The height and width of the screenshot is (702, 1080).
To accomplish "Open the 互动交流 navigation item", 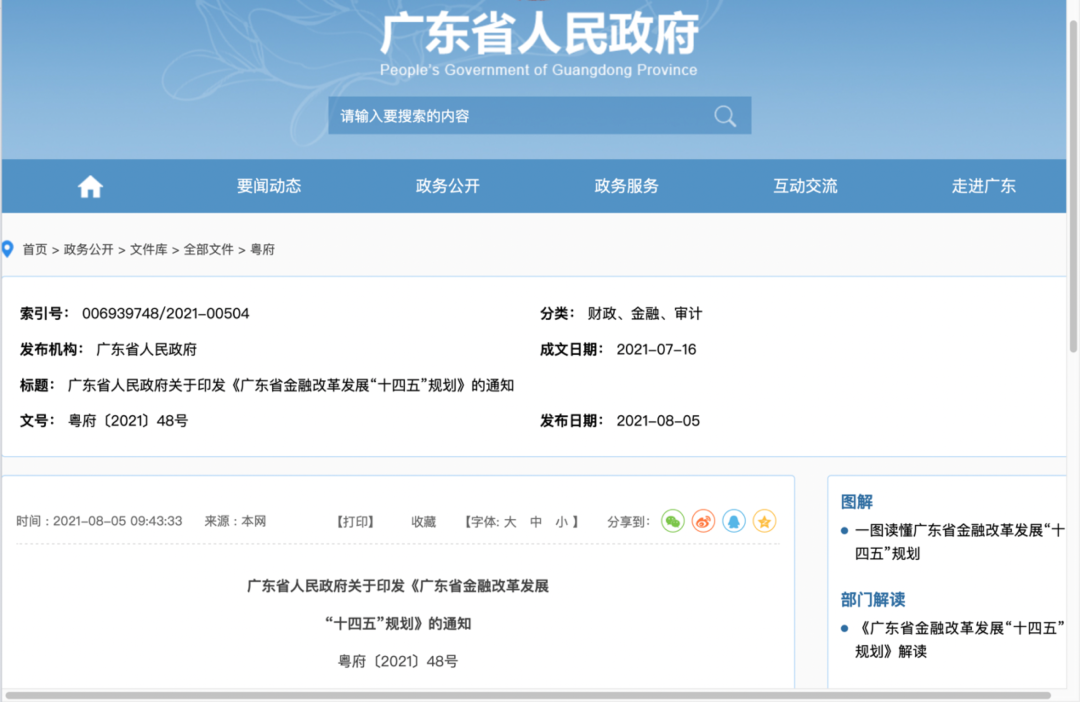I will pos(805,186).
